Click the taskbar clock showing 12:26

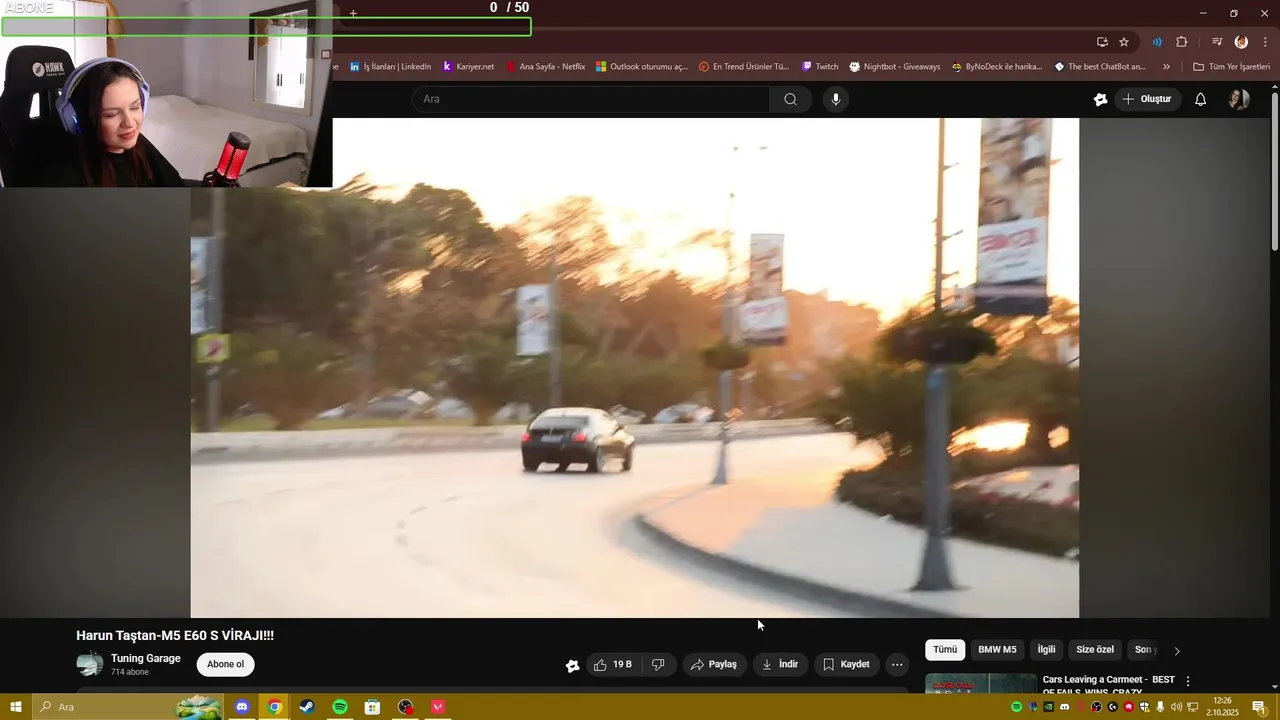pyautogui.click(x=1221, y=707)
